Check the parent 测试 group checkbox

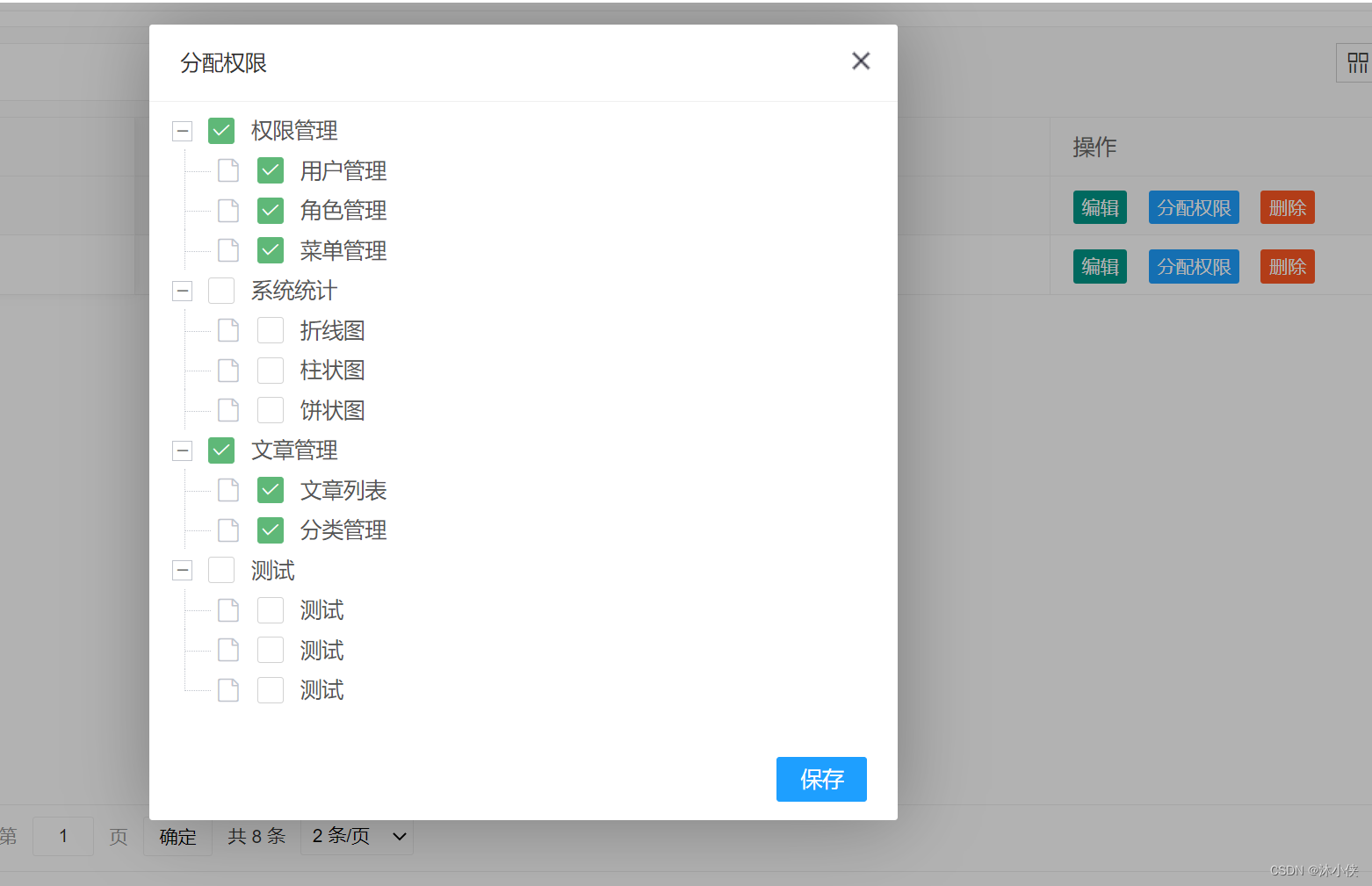[x=221, y=570]
